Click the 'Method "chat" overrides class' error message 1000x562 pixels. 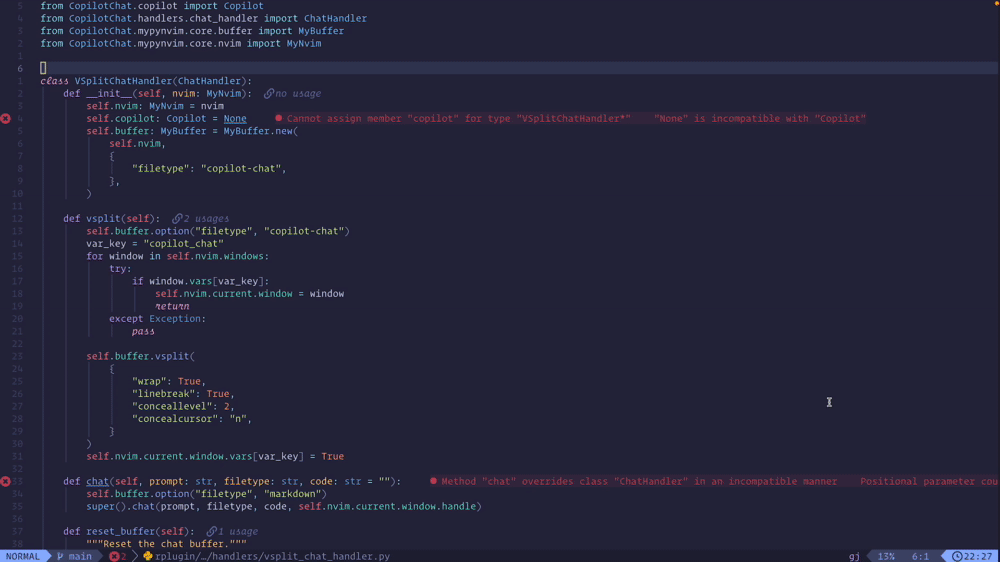(639, 482)
